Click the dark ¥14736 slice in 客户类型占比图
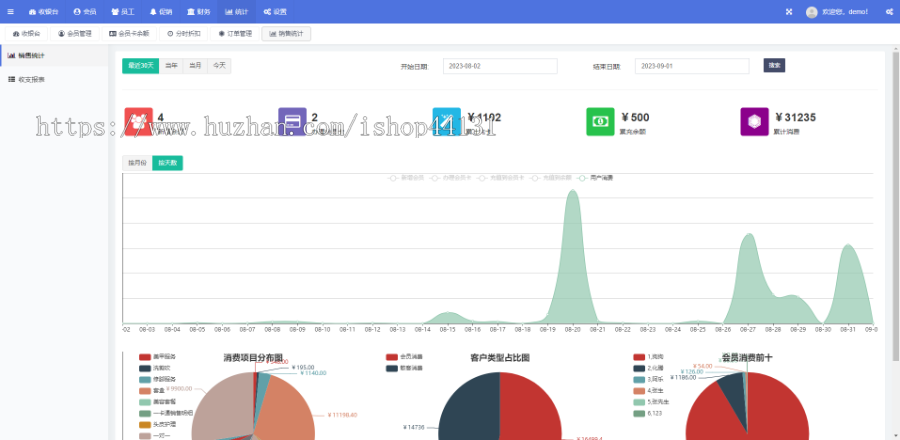The height and width of the screenshot is (440, 900). [468, 407]
